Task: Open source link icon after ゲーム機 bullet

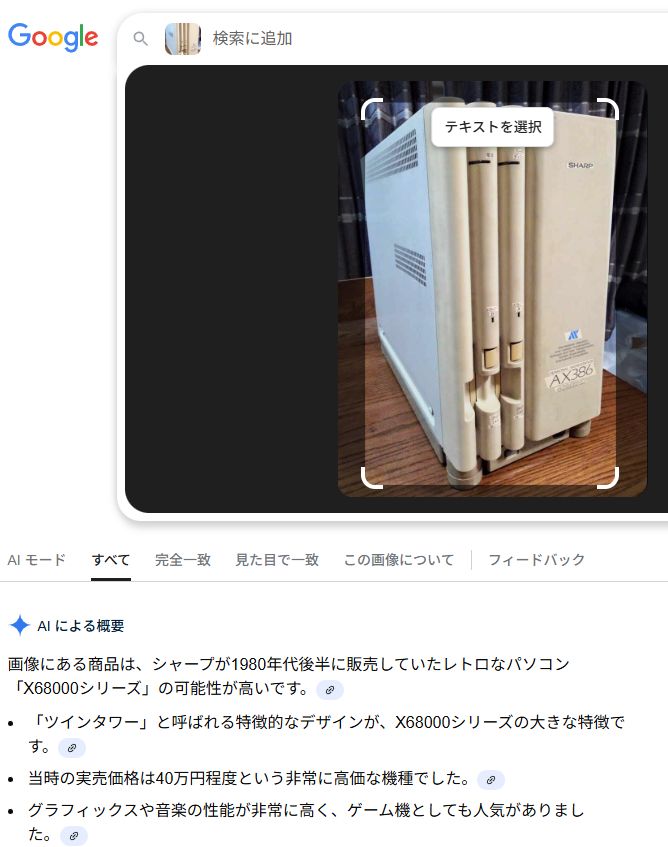Action: click(x=73, y=836)
